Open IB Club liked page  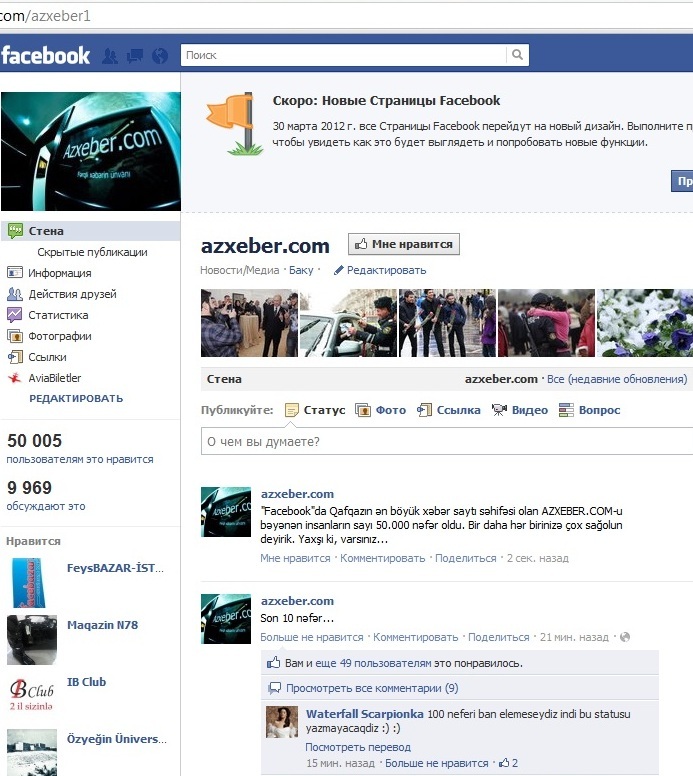click(x=87, y=682)
